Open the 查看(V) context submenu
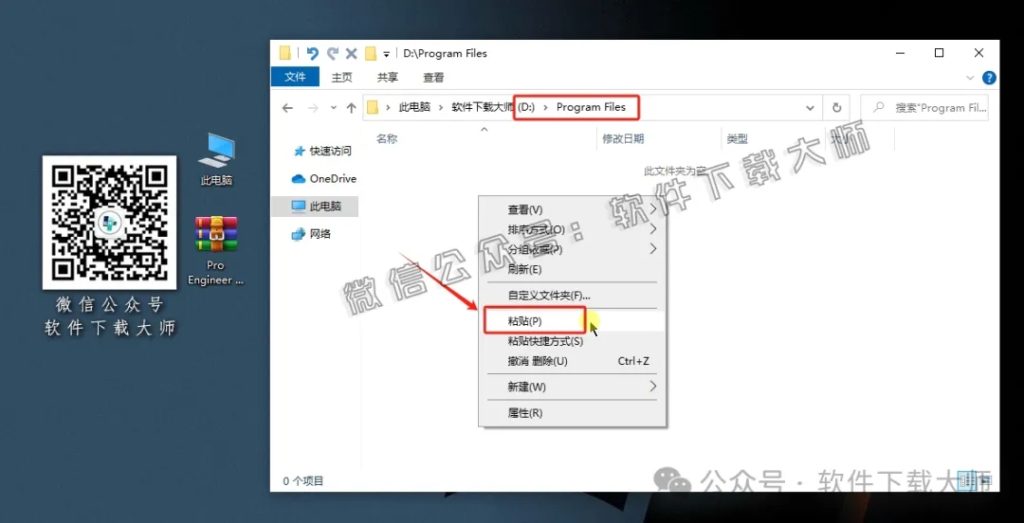This screenshot has height=523, width=1024. click(x=573, y=210)
